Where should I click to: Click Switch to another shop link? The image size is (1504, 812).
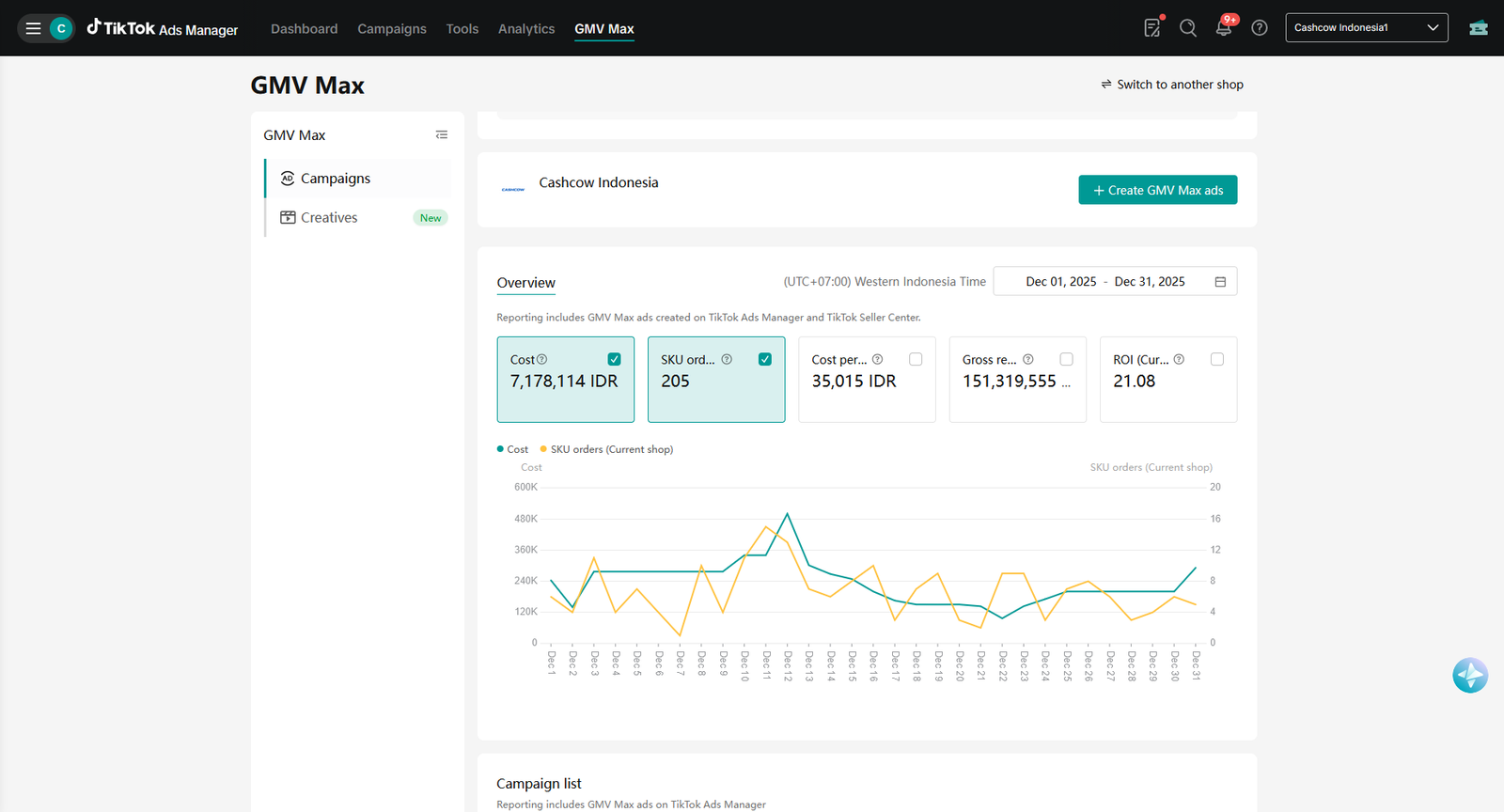pyautogui.click(x=1172, y=85)
